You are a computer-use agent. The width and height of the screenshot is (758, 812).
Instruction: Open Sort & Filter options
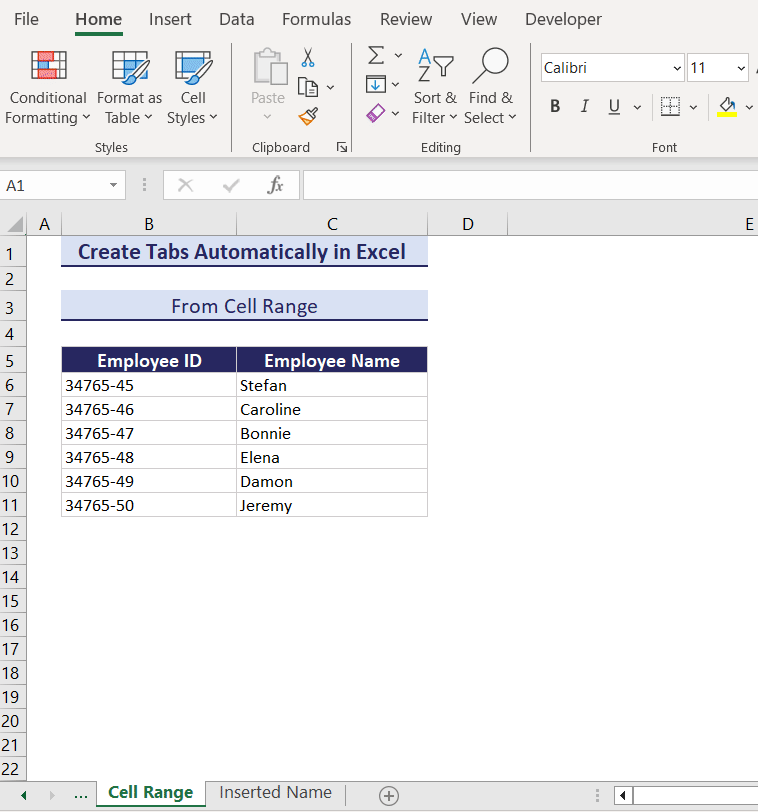pyautogui.click(x=435, y=88)
